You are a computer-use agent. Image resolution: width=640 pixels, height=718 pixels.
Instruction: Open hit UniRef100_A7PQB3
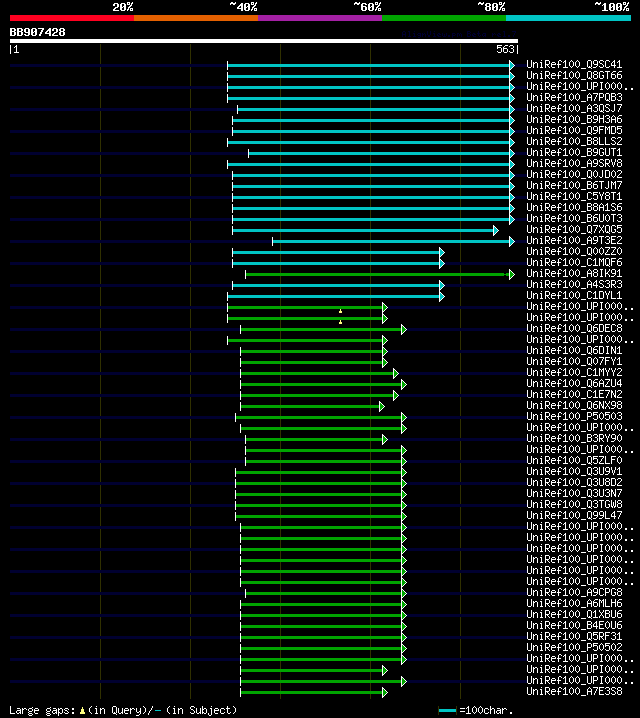pos(574,98)
